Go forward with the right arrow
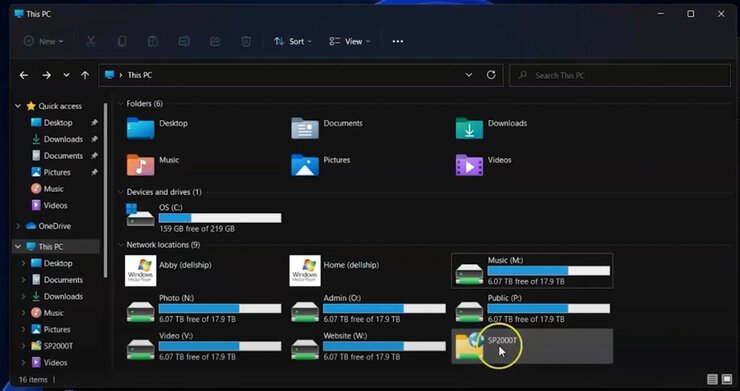This screenshot has height=391, width=740. coord(46,75)
